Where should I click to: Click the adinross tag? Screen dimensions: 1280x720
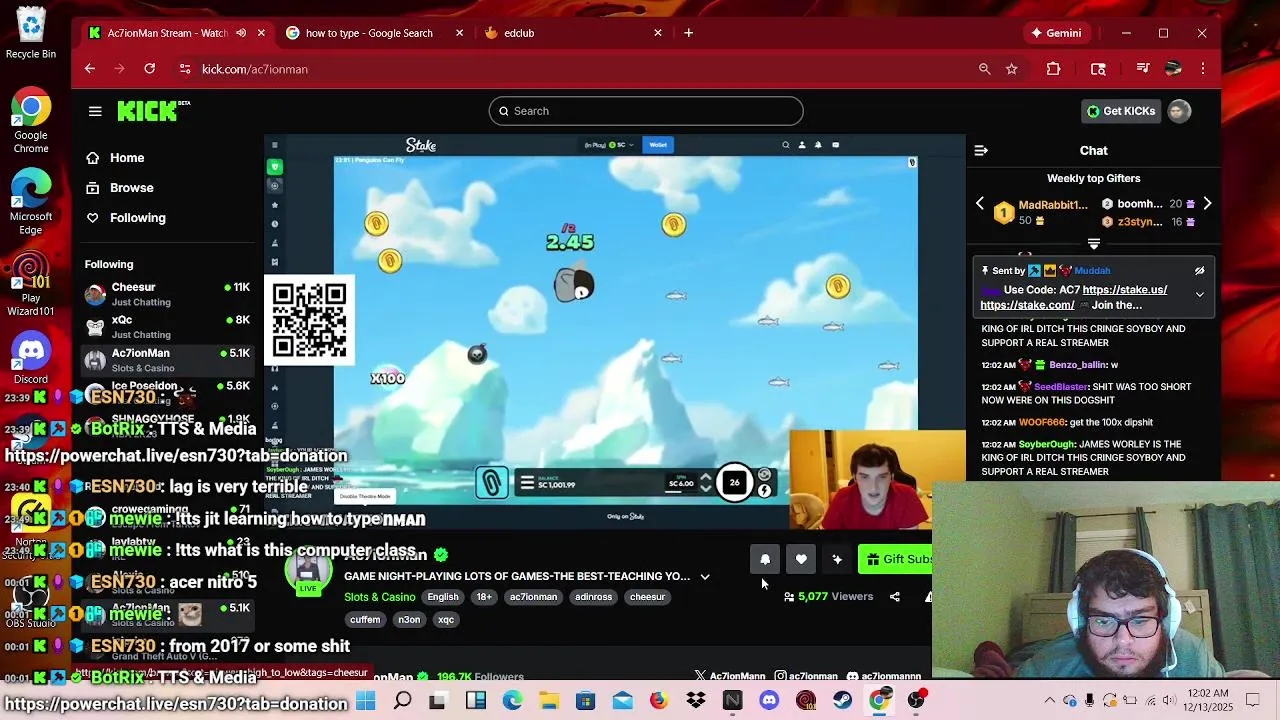click(x=593, y=597)
